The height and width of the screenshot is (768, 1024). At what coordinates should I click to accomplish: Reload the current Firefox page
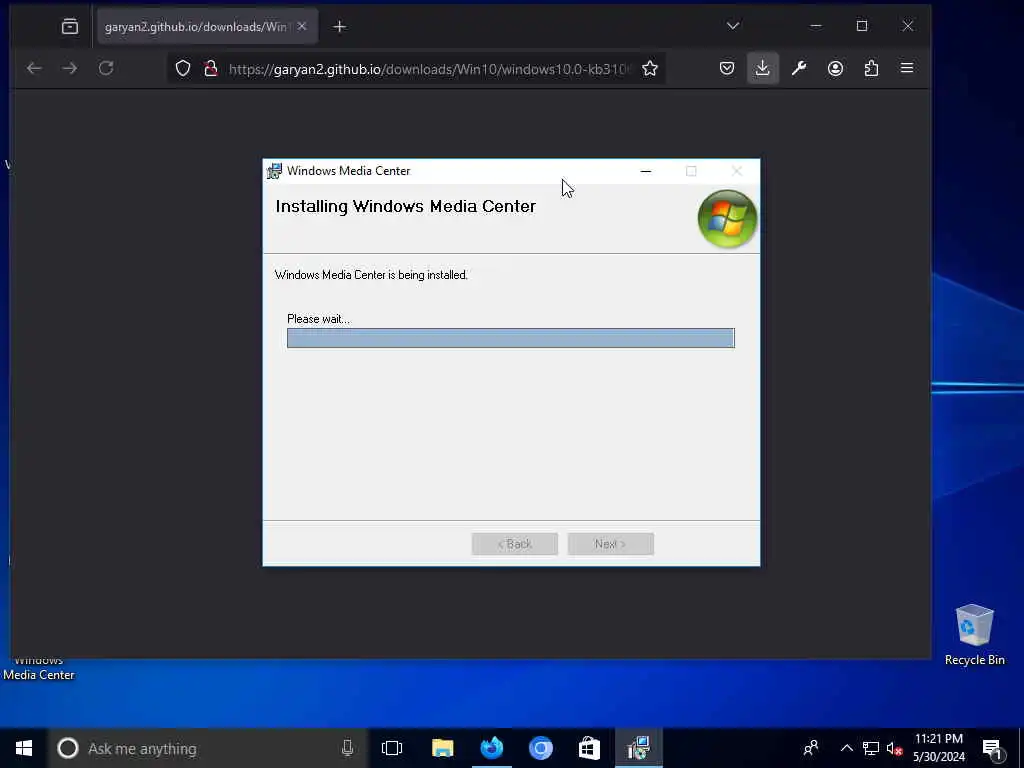106,68
